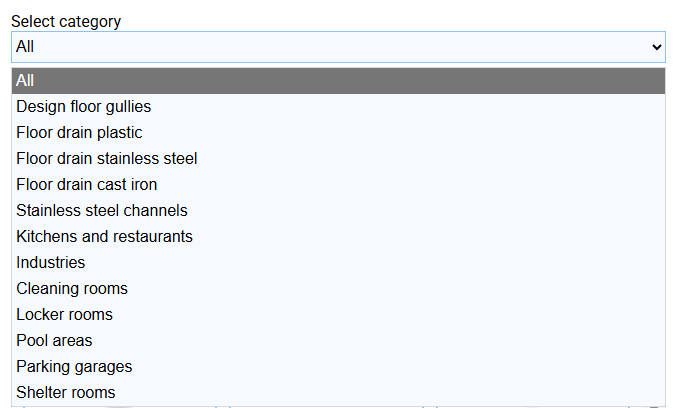The height and width of the screenshot is (408, 685).
Task: Pick Cleaning rooms from list
Action: pyautogui.click(x=72, y=288)
